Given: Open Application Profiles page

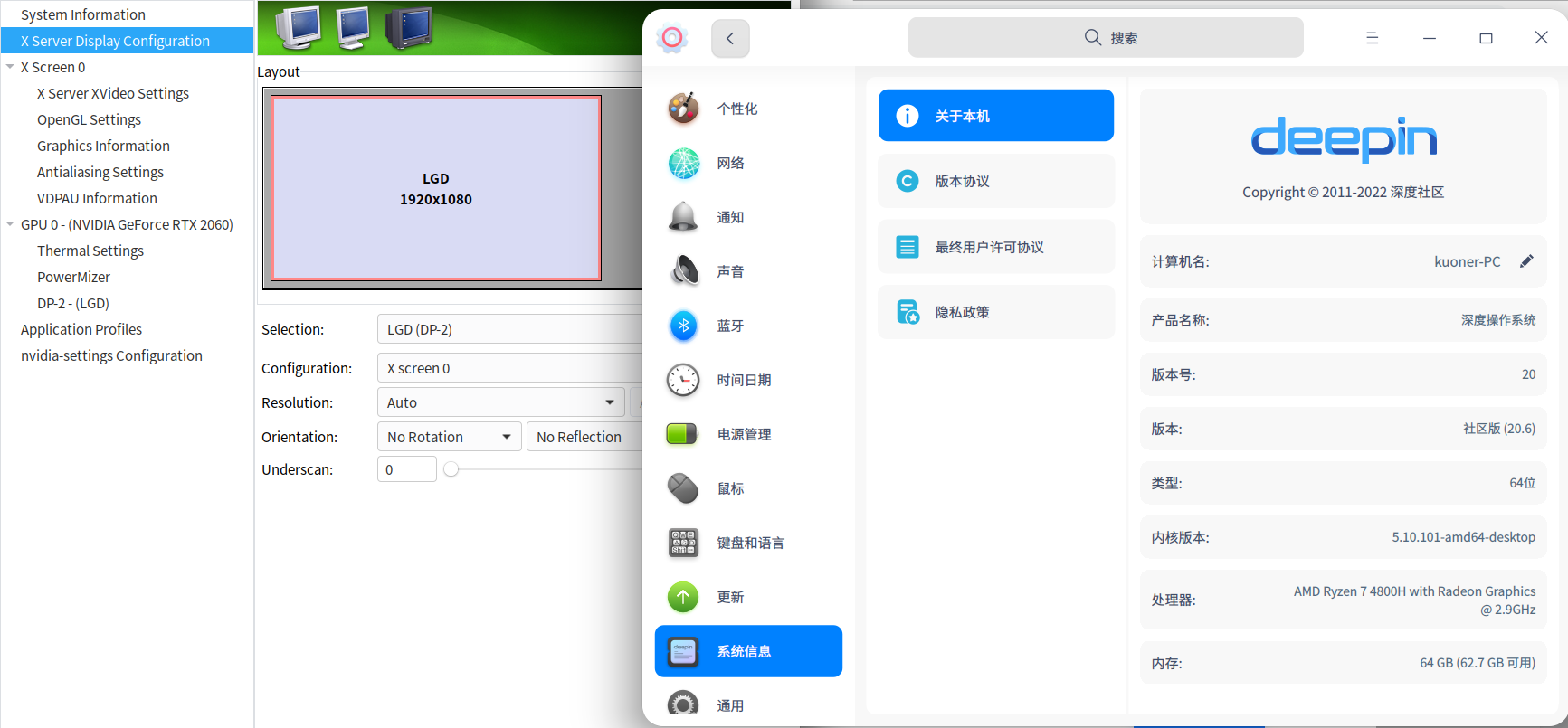Looking at the screenshot, I should tap(81, 329).
